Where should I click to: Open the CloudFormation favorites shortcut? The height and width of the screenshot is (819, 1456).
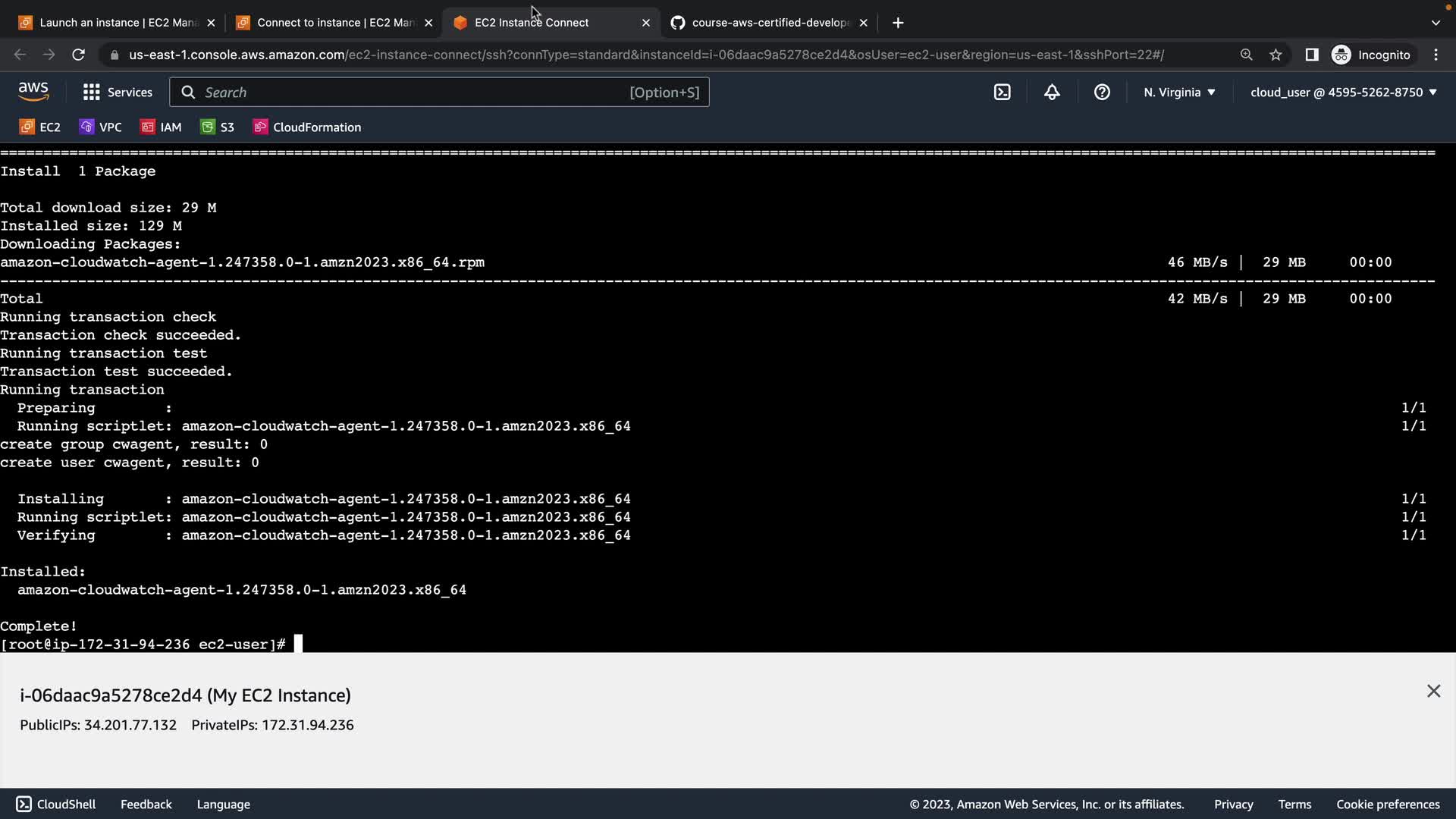point(307,127)
